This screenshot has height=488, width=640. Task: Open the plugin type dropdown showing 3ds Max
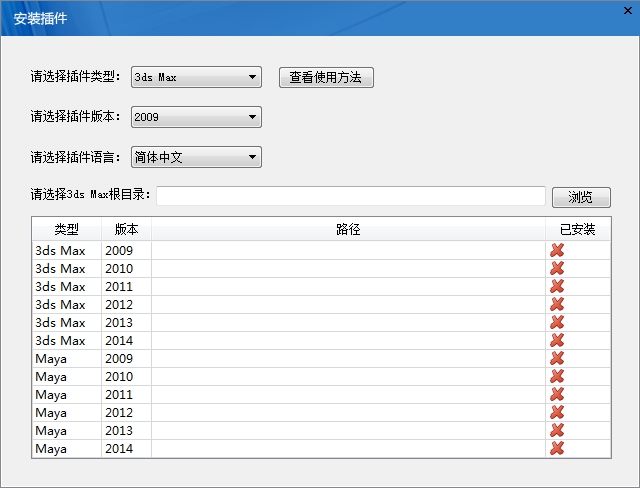pos(196,77)
